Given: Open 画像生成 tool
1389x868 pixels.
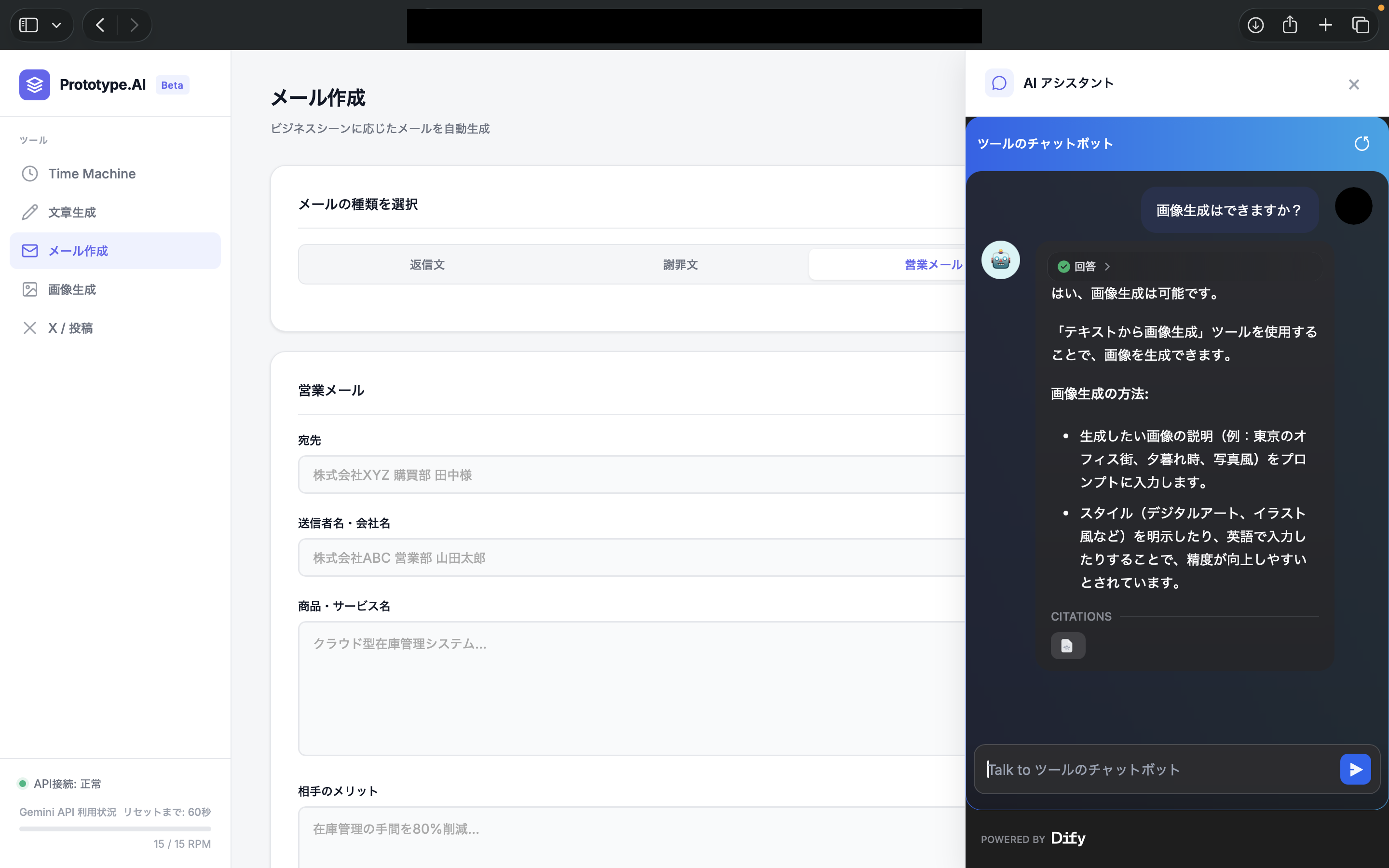Looking at the screenshot, I should tap(115, 289).
